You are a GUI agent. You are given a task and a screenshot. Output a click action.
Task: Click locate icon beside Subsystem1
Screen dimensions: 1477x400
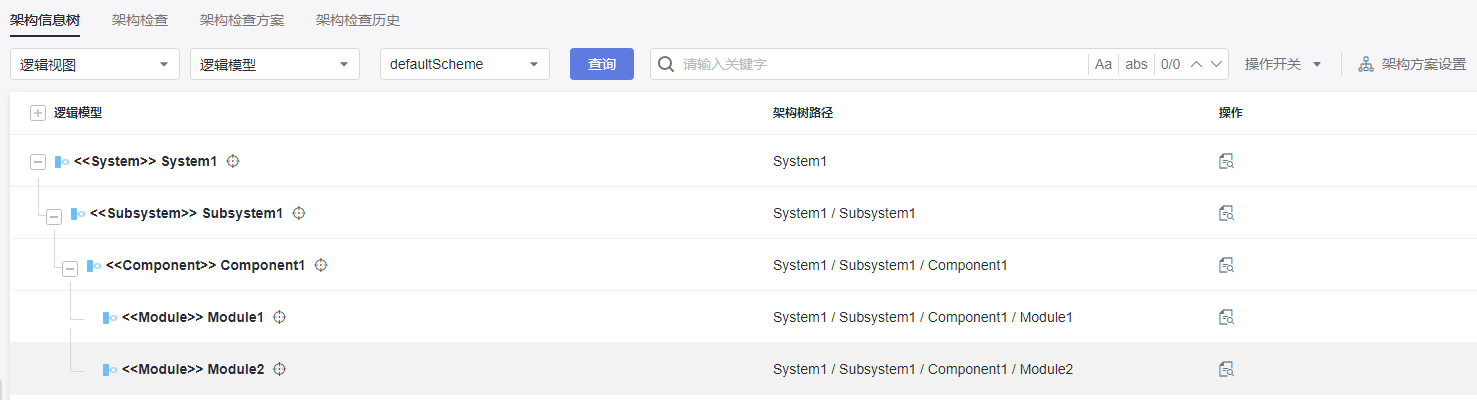click(x=298, y=213)
